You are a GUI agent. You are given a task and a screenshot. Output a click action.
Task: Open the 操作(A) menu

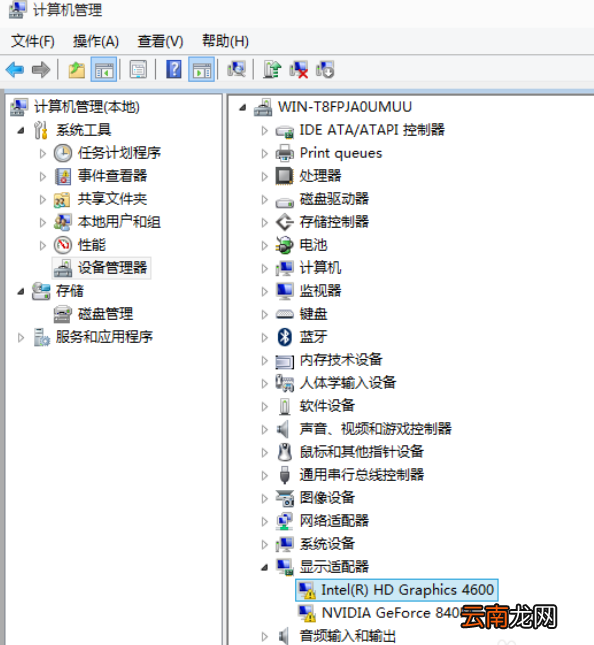click(x=96, y=41)
